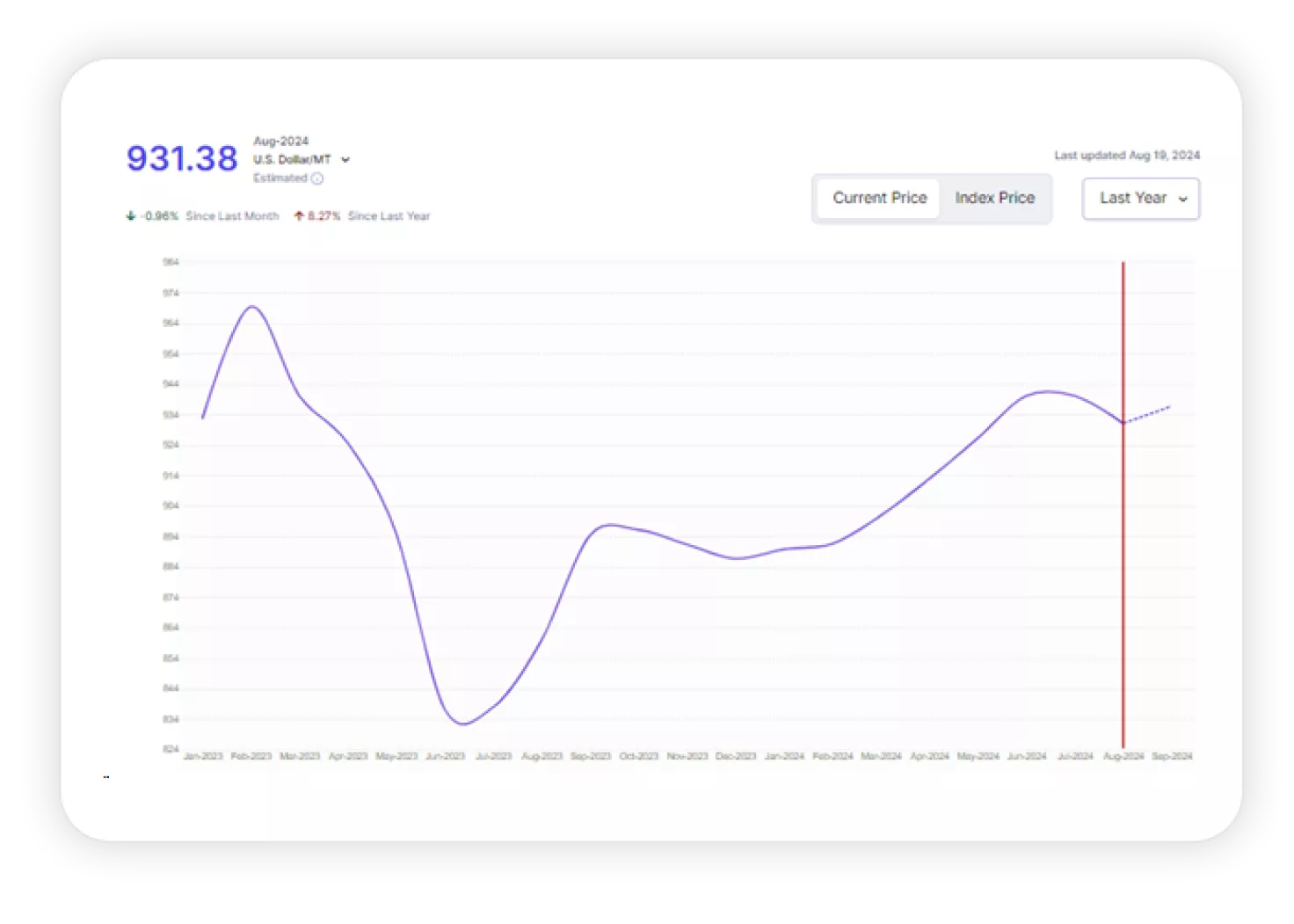The image size is (1294, 924).
Task: Click the info icon next to Estimated
Action: [317, 178]
